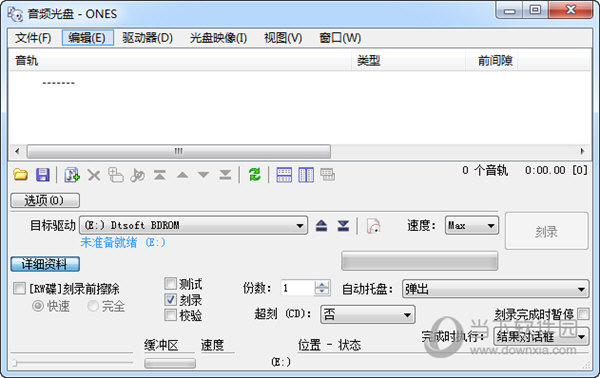This screenshot has height=378, width=600.
Task: Move track down with down triangle icon
Action: coord(204,175)
